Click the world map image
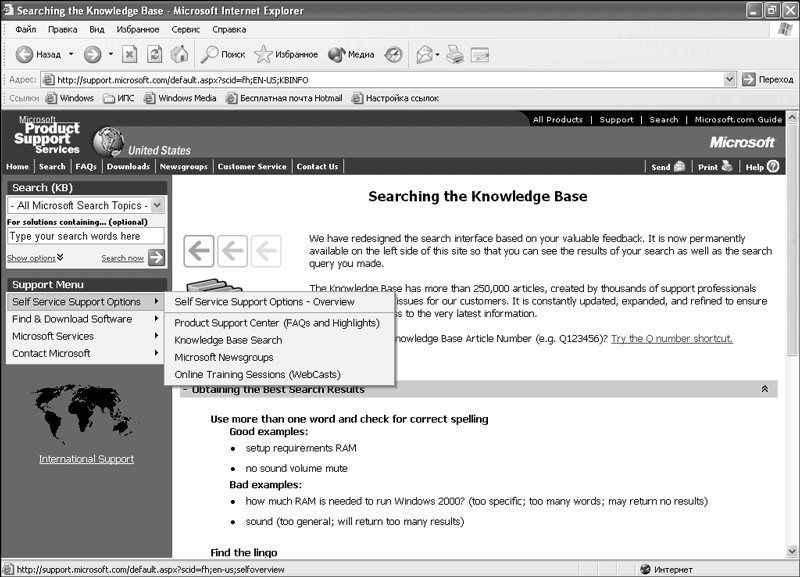The image size is (800, 577). 84,413
